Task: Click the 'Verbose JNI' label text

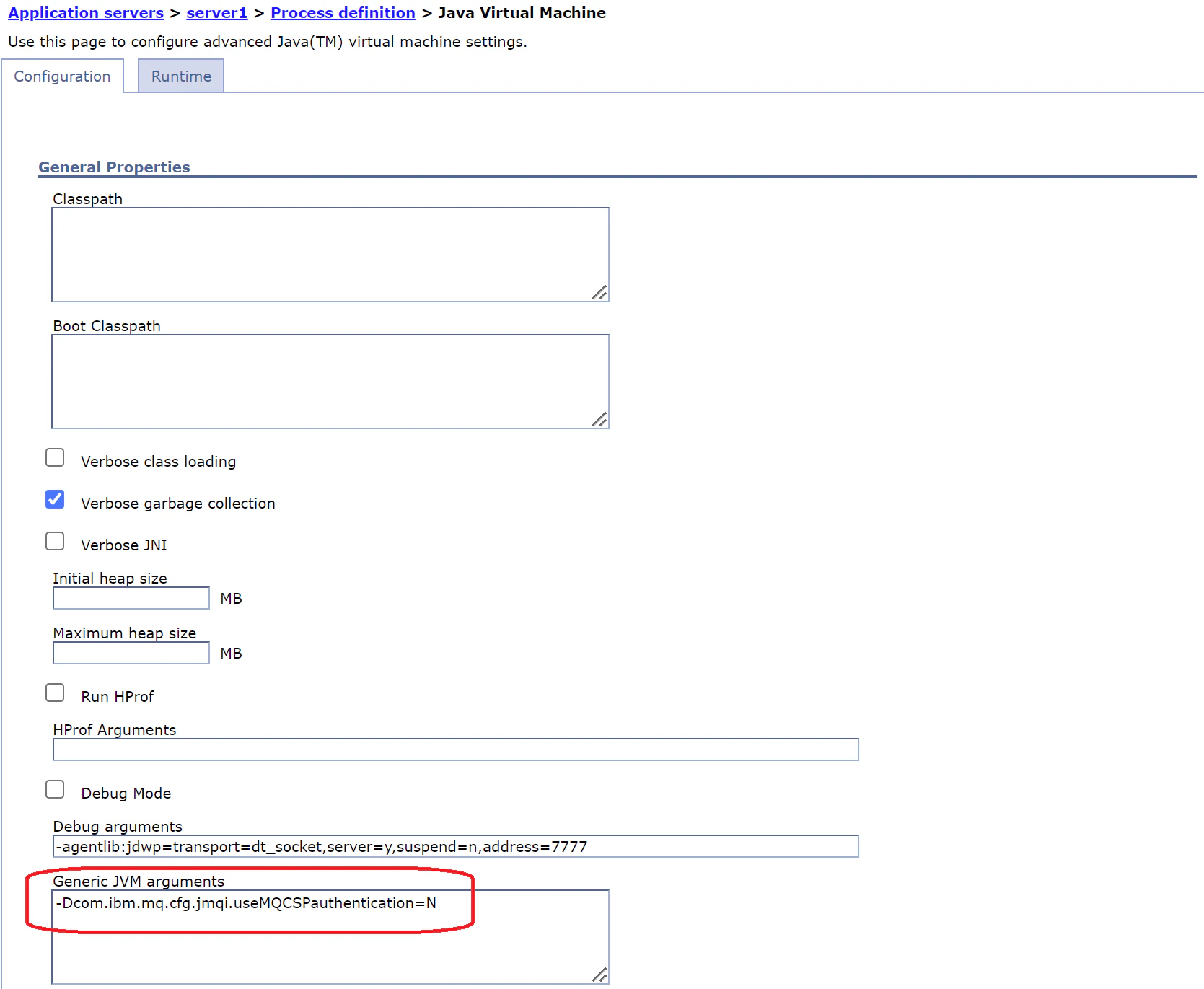Action: tap(123, 545)
